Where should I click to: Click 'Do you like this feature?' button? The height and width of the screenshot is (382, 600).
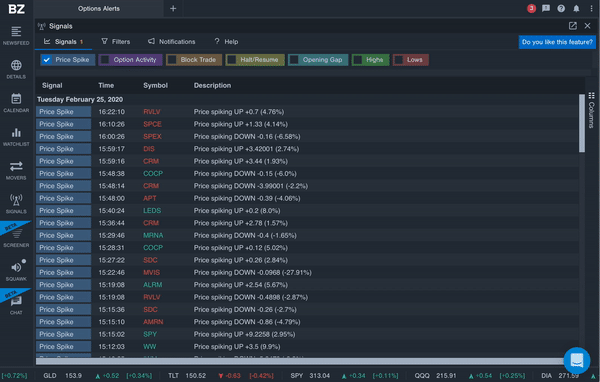pos(557,42)
